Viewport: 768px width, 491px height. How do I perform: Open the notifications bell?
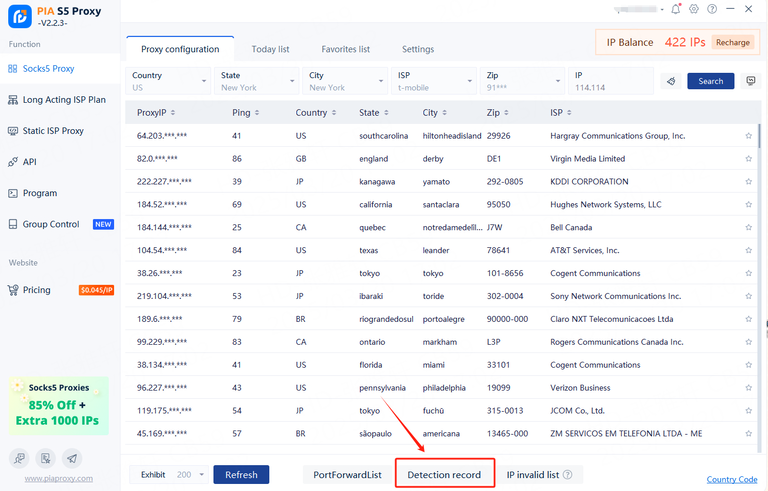(x=676, y=10)
